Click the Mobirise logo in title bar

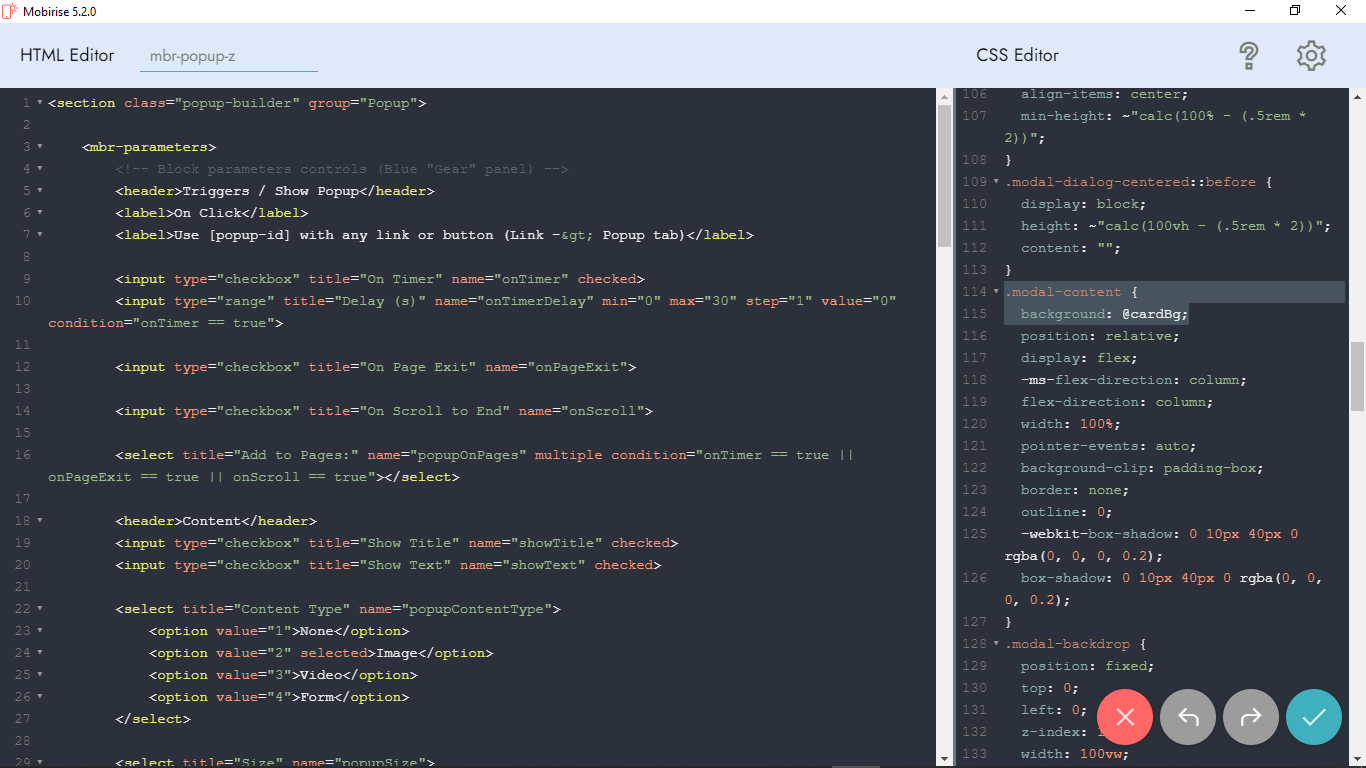click(x=10, y=11)
